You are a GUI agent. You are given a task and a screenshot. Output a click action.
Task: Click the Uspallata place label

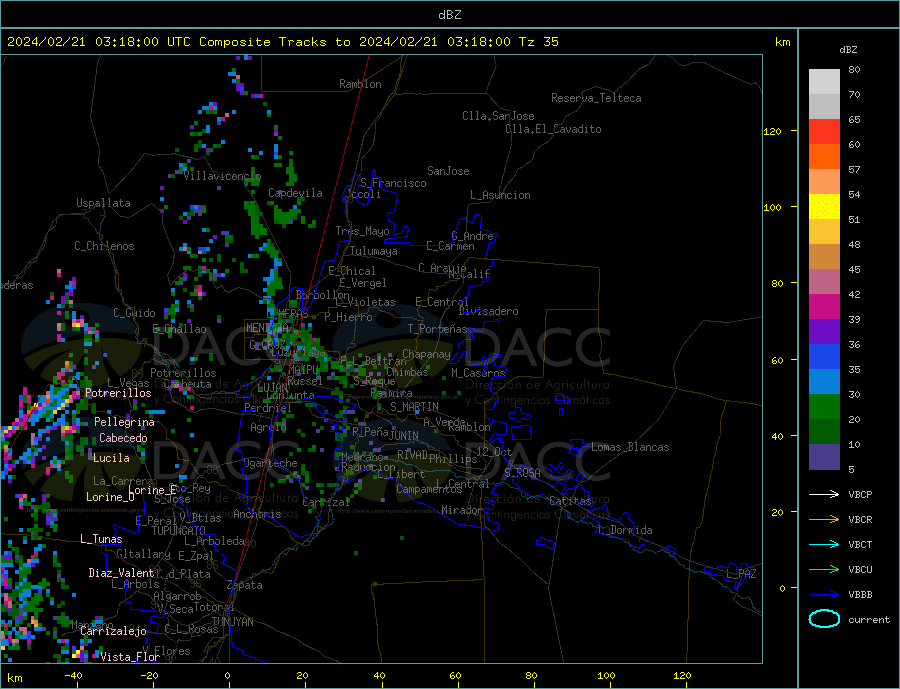point(103,203)
